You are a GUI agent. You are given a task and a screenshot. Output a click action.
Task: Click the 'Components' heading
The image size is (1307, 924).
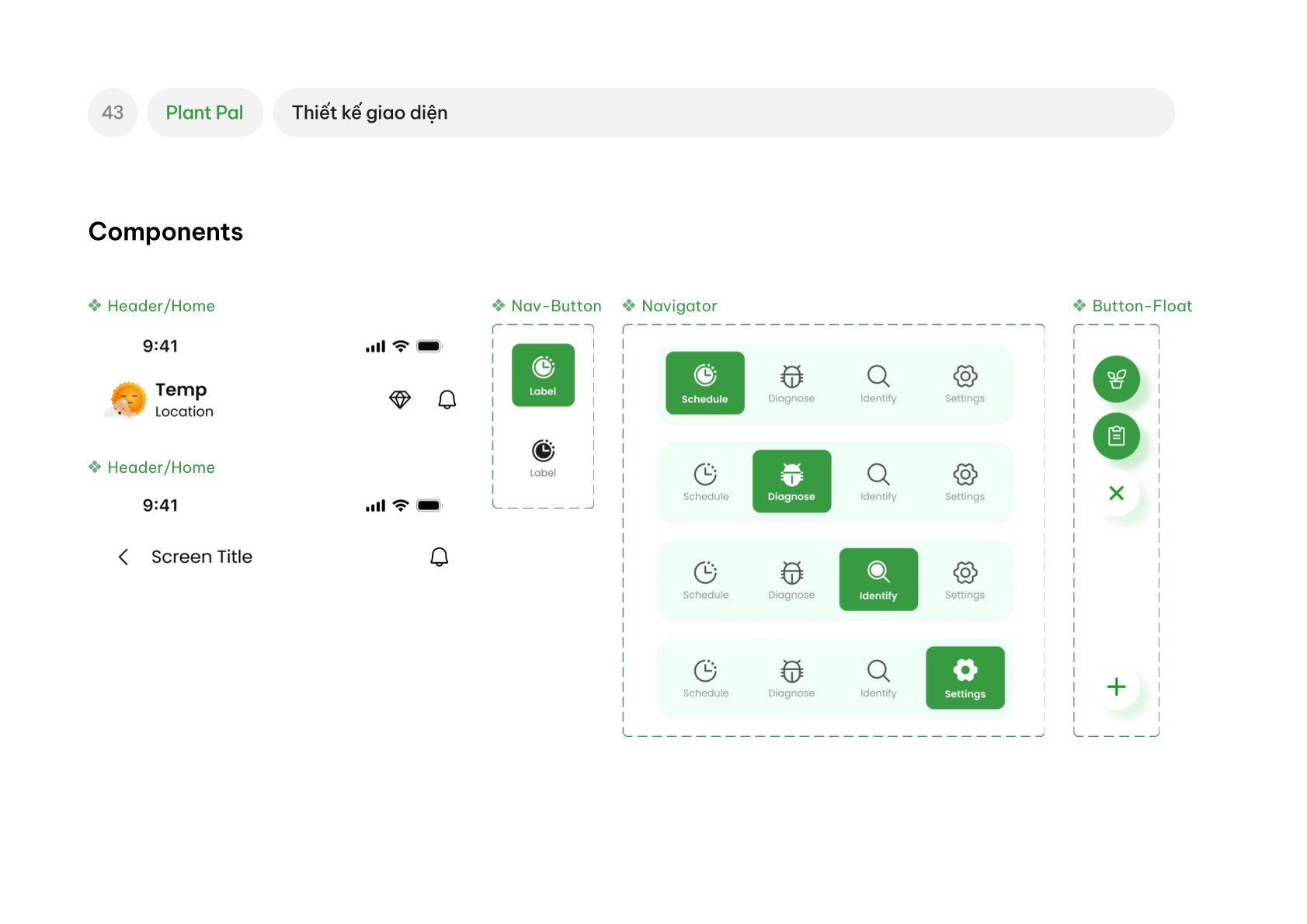(165, 231)
